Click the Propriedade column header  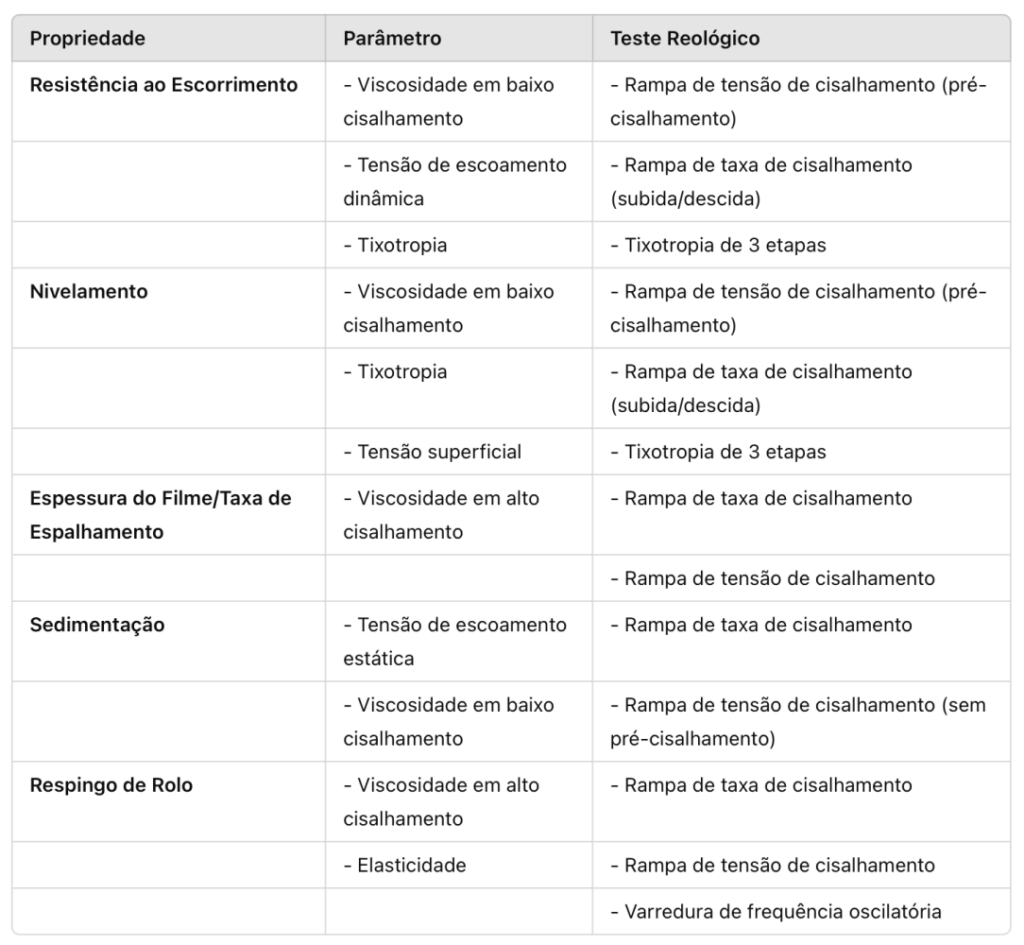tap(168, 39)
